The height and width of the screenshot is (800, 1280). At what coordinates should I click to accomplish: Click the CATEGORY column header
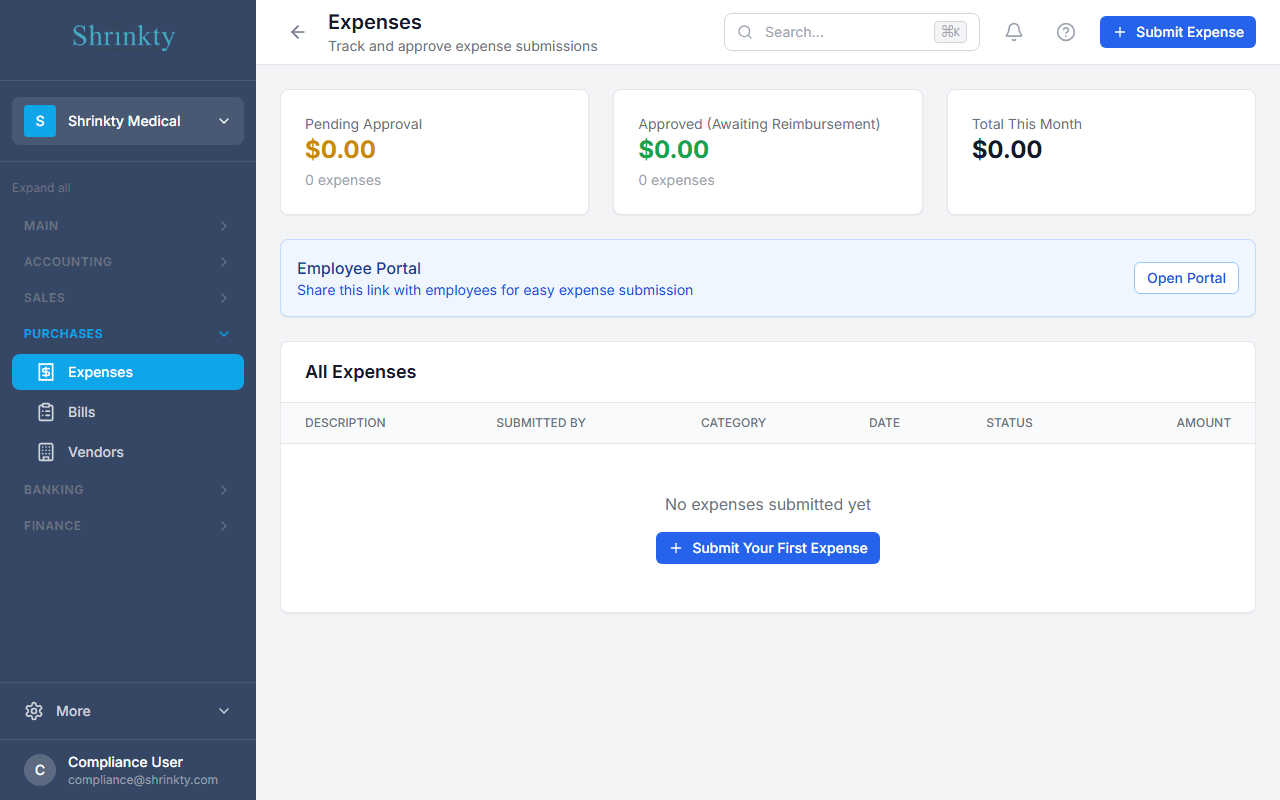[x=733, y=423]
